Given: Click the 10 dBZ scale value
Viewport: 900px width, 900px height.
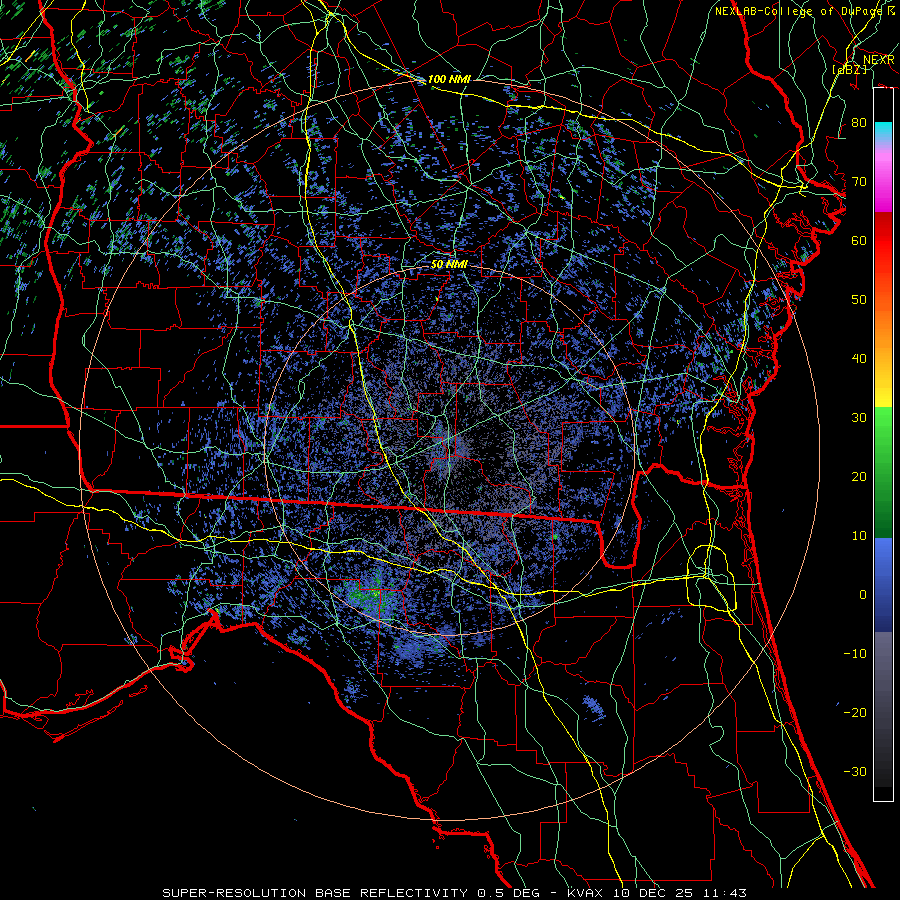Looking at the screenshot, I should point(859,536).
